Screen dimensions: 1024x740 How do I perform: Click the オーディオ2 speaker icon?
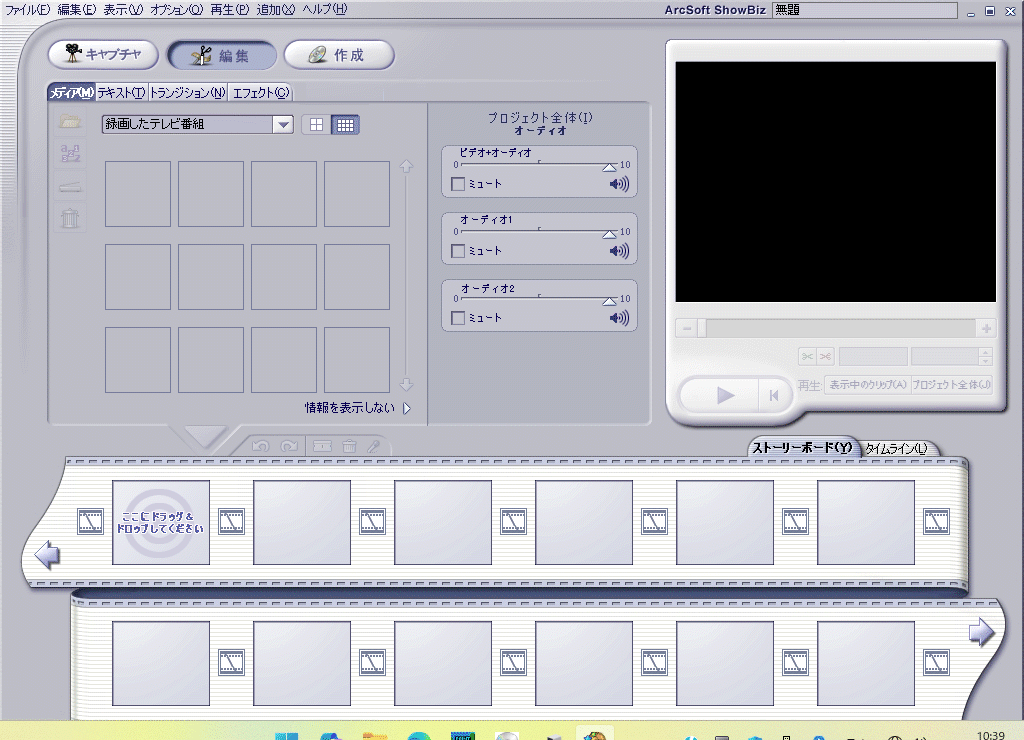click(x=619, y=318)
